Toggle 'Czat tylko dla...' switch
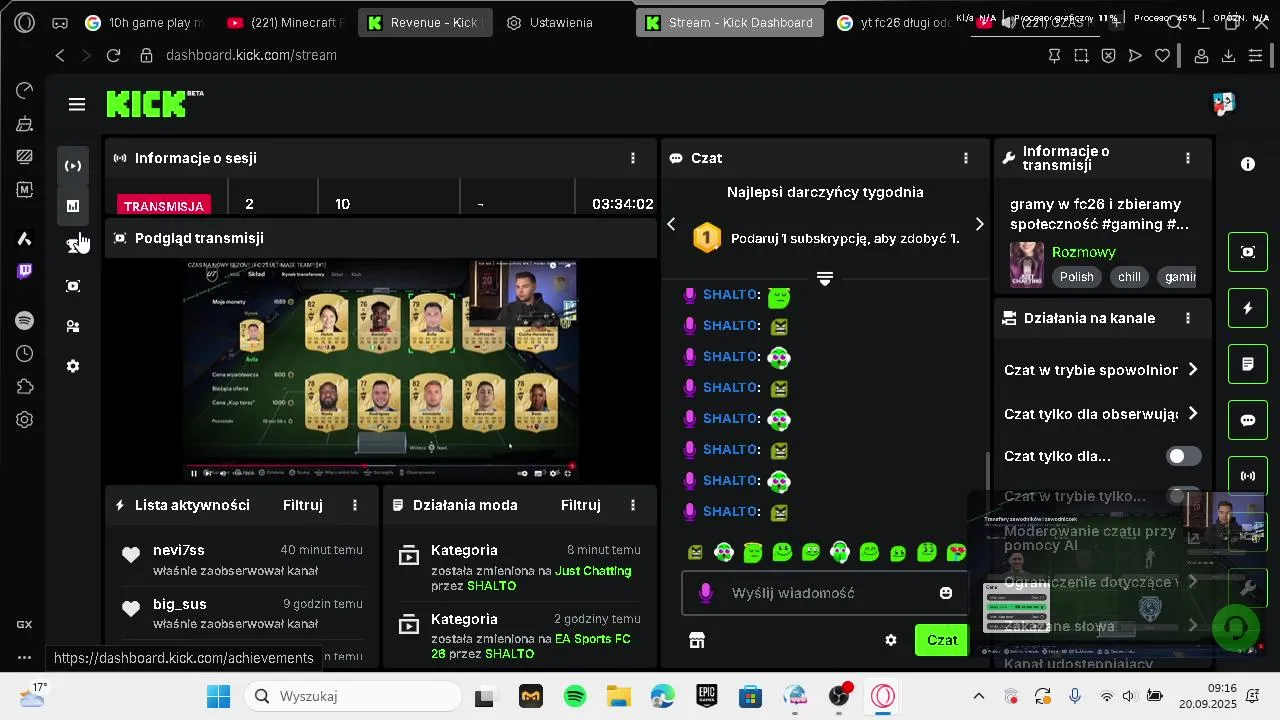 (x=1184, y=456)
